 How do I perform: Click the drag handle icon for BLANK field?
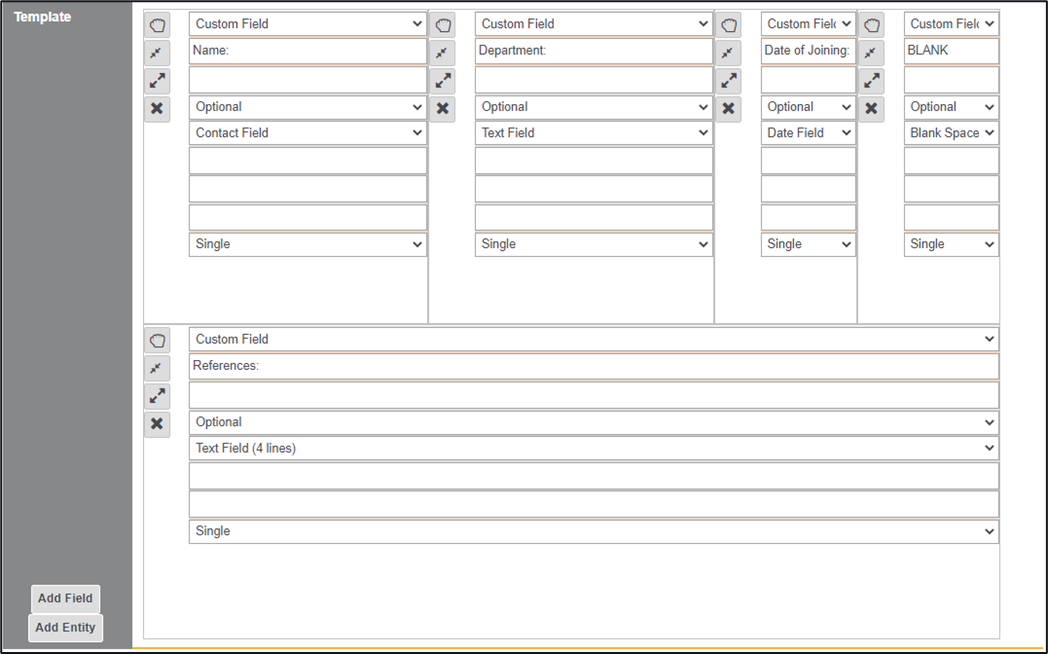(872, 25)
